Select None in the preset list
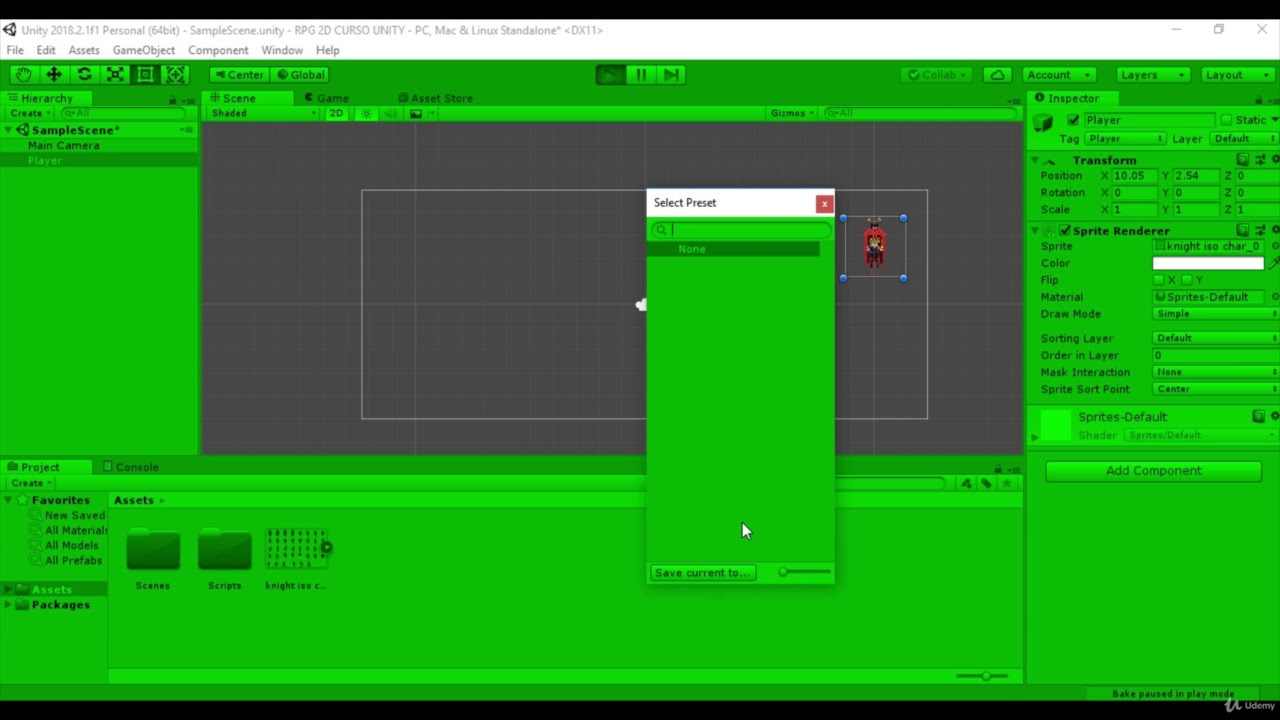Screen dimensions: 1280x720 pyautogui.click(x=733, y=249)
